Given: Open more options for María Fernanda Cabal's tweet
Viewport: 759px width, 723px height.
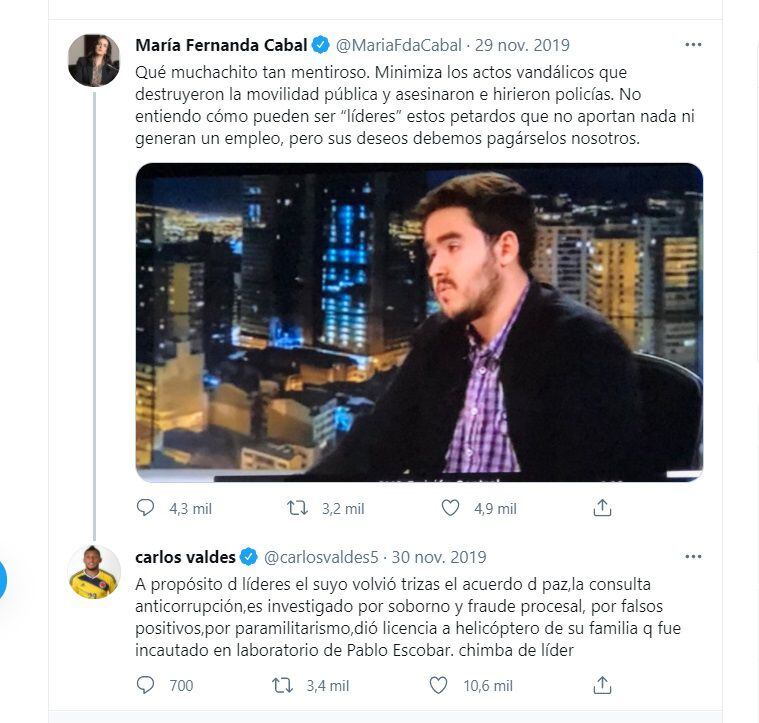Looking at the screenshot, I should click(x=693, y=45).
